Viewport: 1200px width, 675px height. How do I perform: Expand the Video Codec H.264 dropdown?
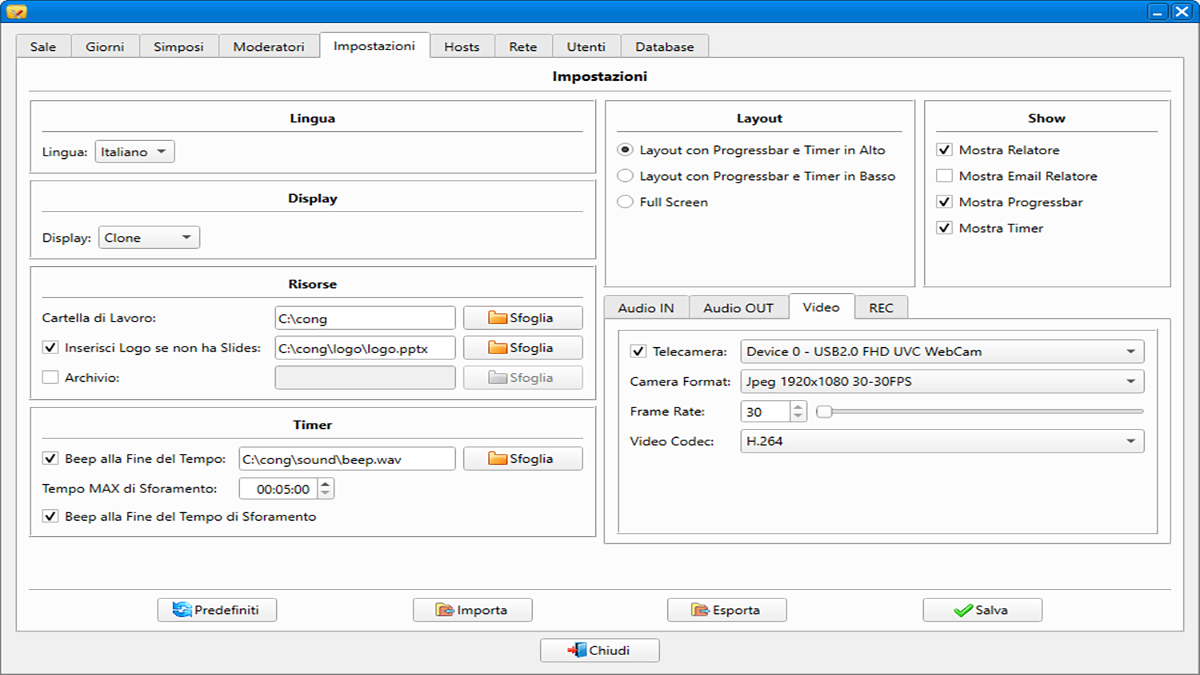[x=942, y=441]
